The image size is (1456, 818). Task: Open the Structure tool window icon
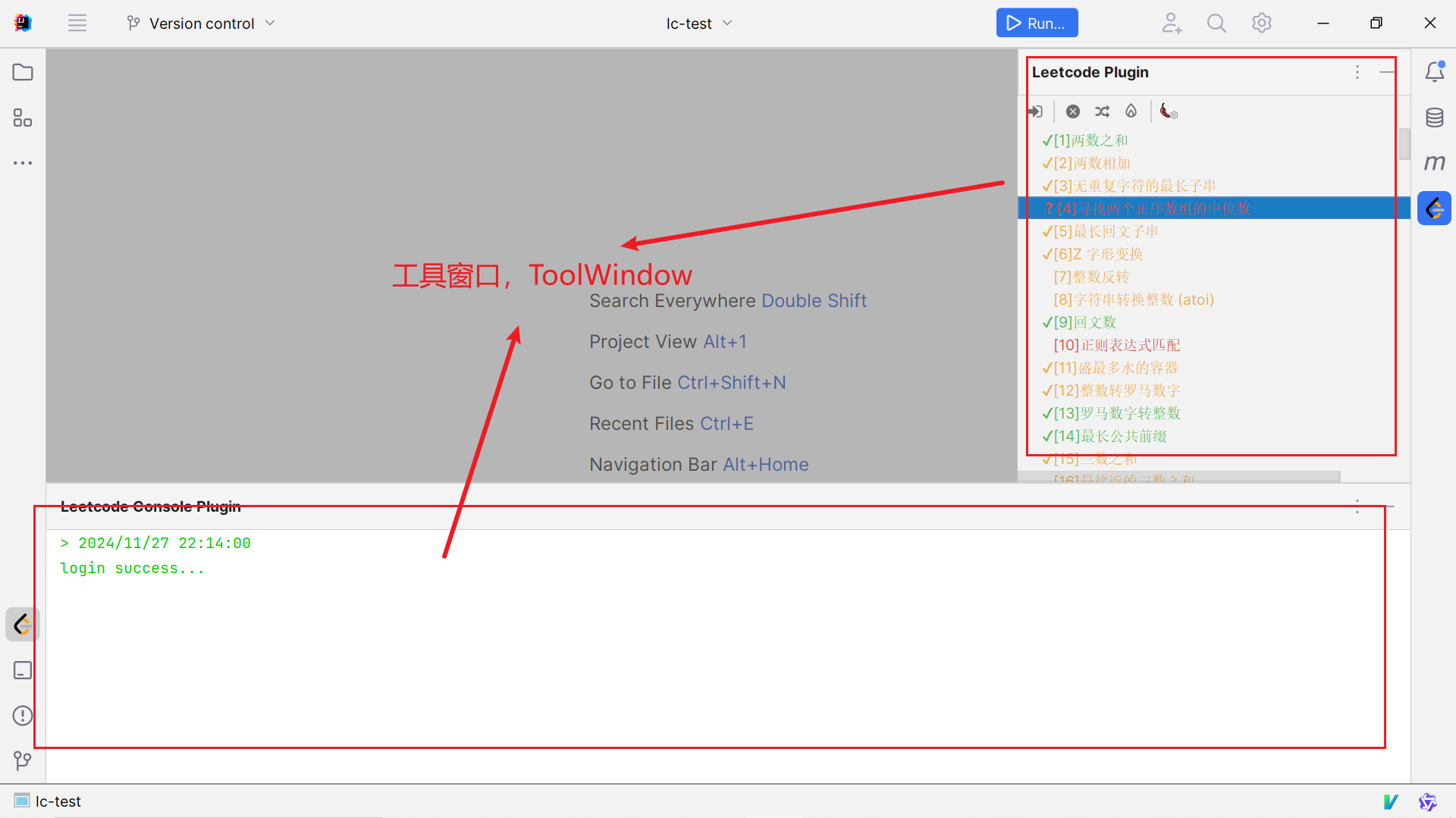23,118
